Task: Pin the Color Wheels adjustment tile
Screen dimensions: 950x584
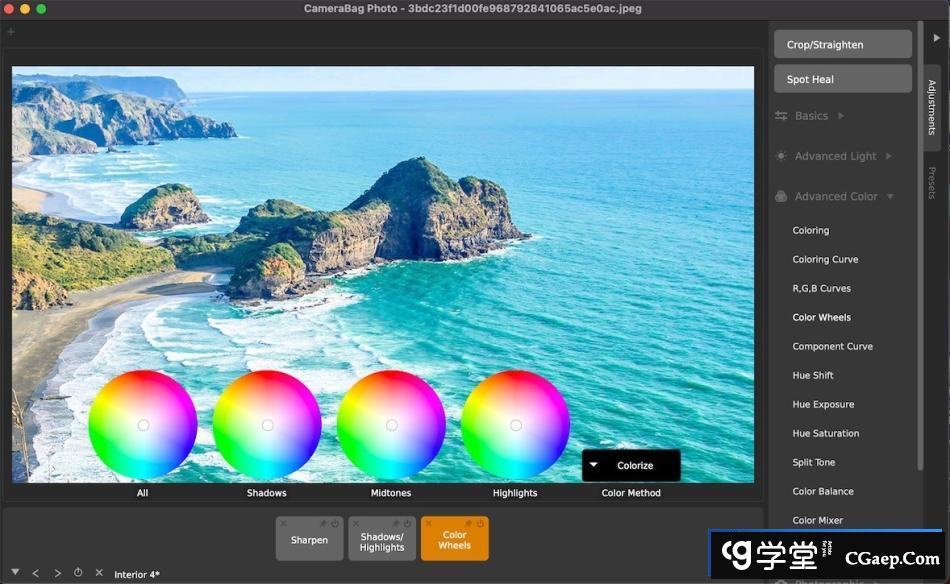Action: [468, 523]
